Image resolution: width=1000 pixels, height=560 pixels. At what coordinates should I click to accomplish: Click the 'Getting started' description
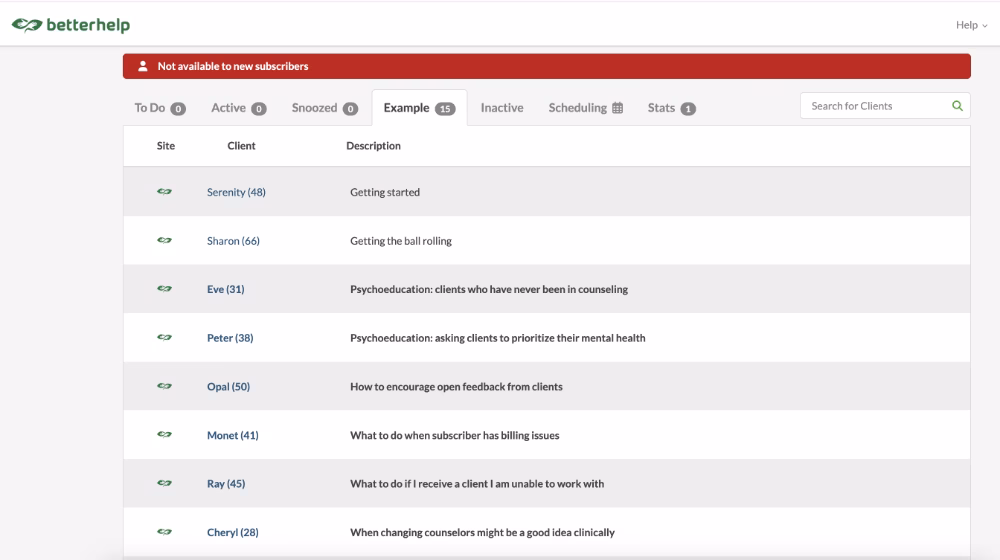pyautogui.click(x=385, y=192)
